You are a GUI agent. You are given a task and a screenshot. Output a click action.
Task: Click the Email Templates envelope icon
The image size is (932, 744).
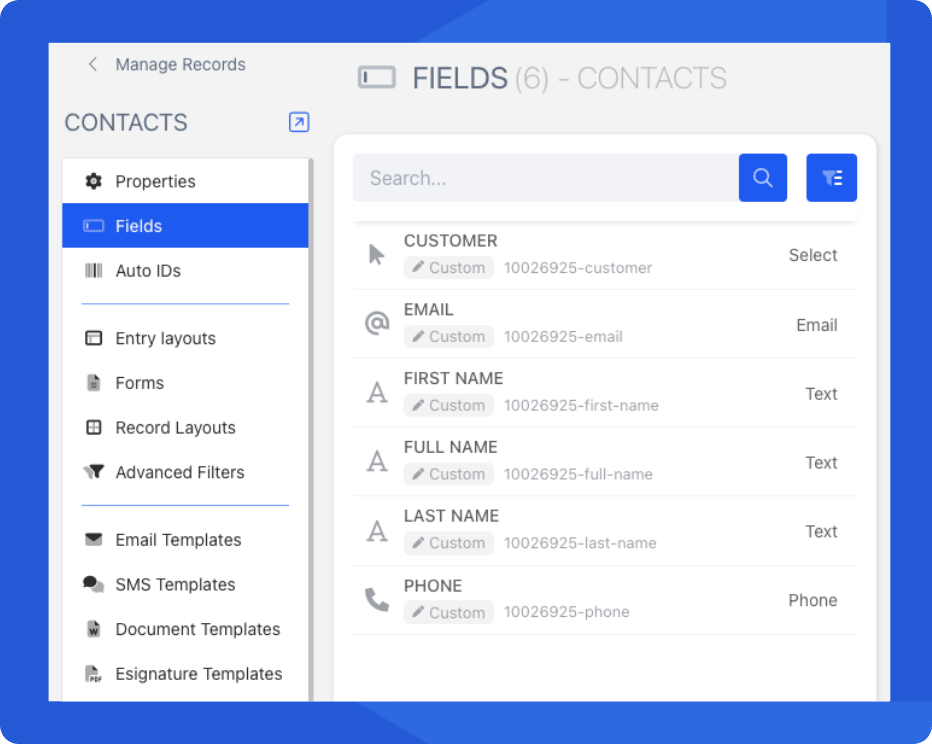click(93, 539)
